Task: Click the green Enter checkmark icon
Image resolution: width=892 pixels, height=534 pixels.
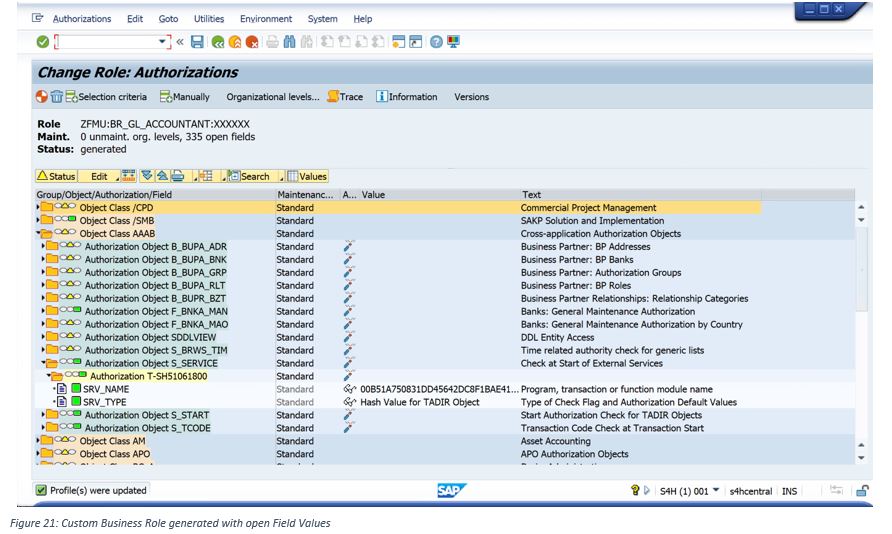Action: pos(43,42)
